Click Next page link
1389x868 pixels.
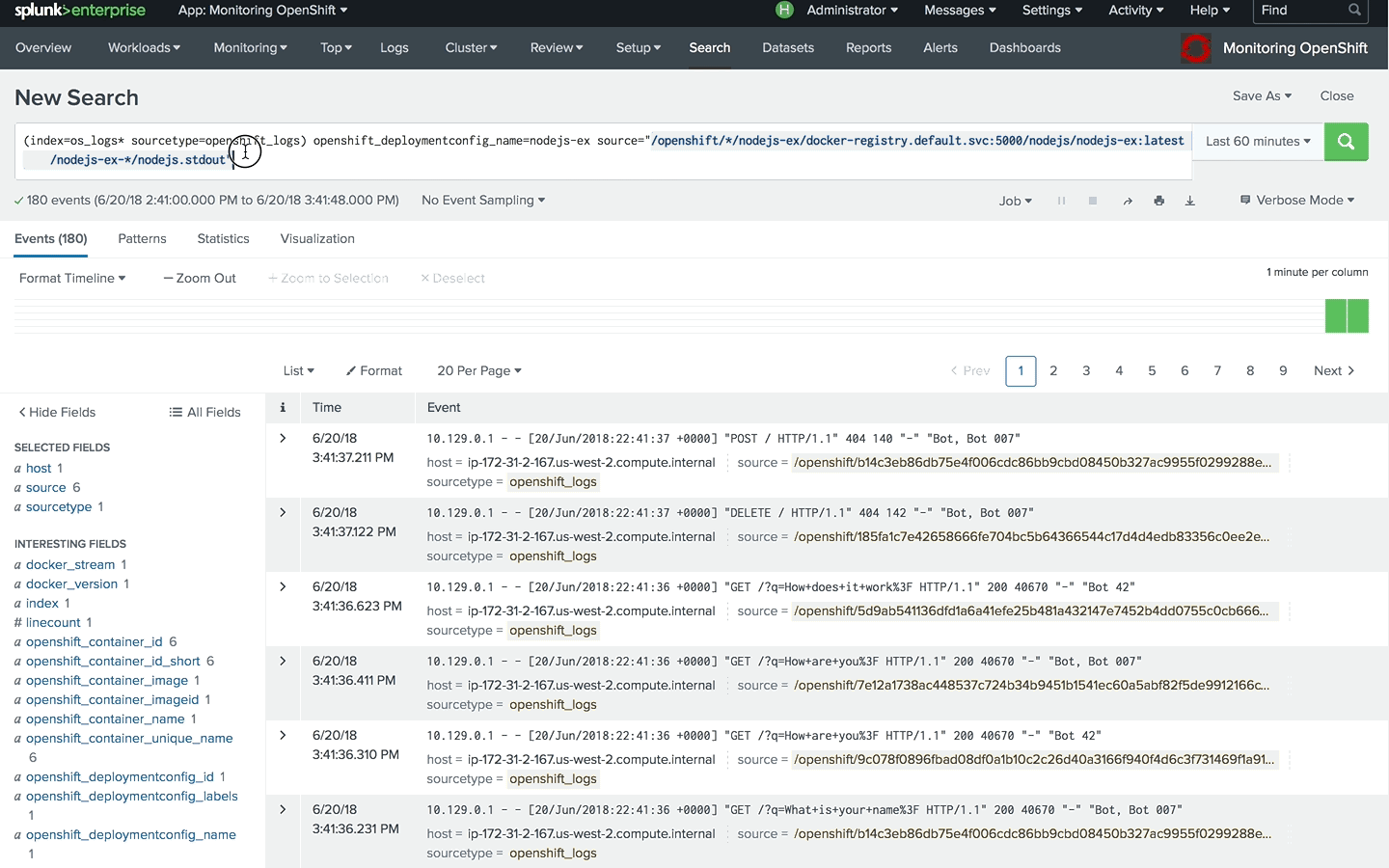click(x=1334, y=370)
